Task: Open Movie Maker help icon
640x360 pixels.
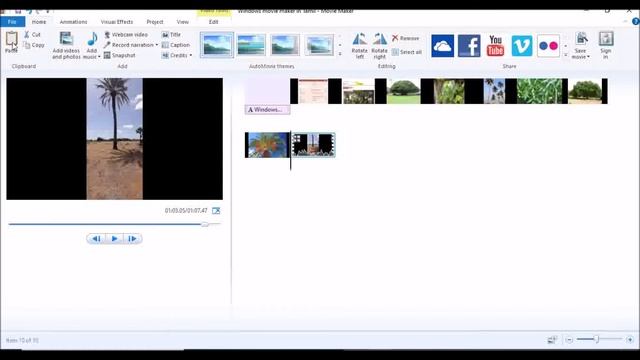Action: tap(636, 21)
